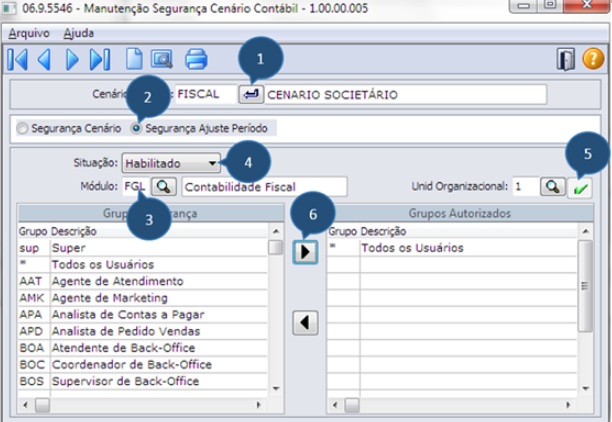
Task: Click the Grupo column header in left list
Action: [33, 231]
